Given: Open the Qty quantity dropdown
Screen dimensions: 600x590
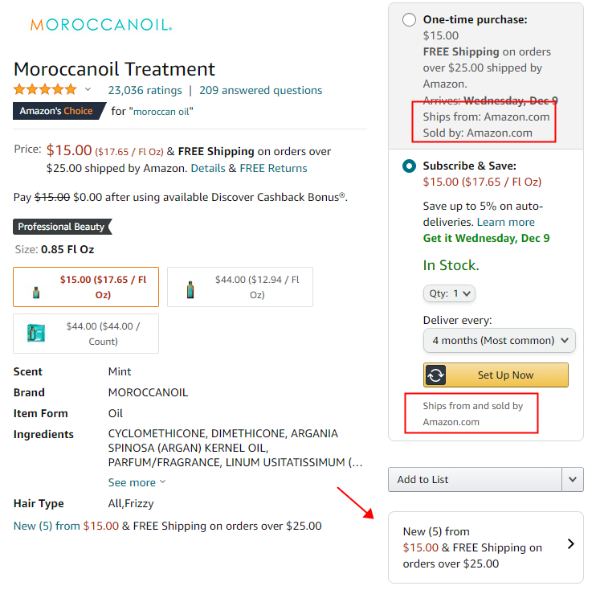Looking at the screenshot, I should tap(449, 294).
